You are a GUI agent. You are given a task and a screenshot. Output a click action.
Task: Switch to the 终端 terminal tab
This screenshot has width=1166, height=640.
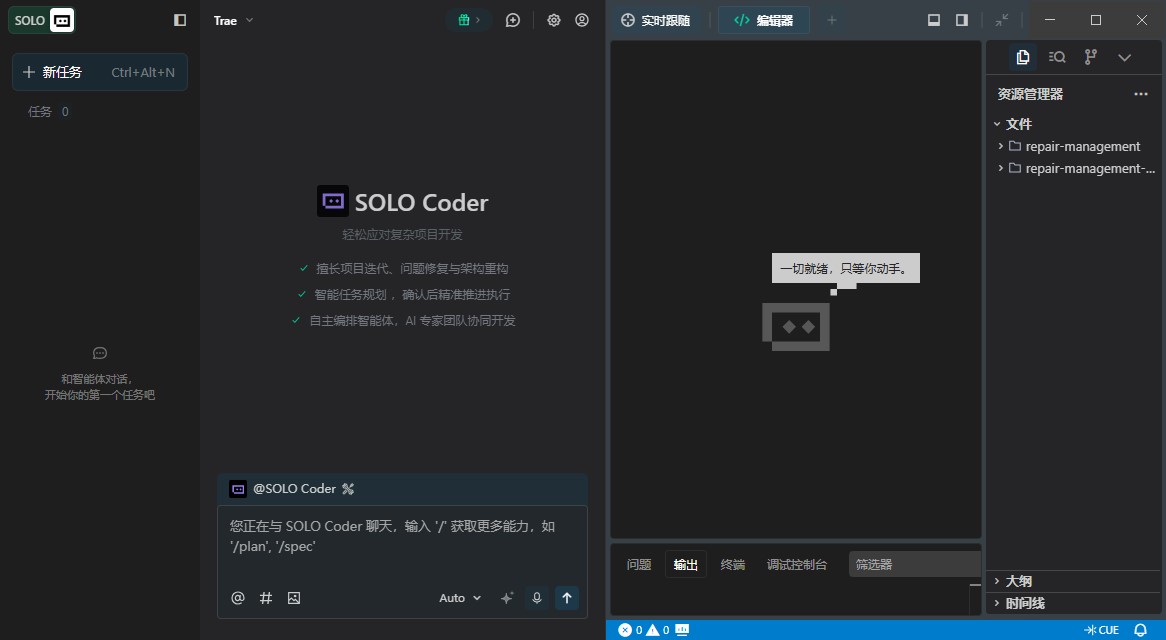pyautogui.click(x=733, y=565)
